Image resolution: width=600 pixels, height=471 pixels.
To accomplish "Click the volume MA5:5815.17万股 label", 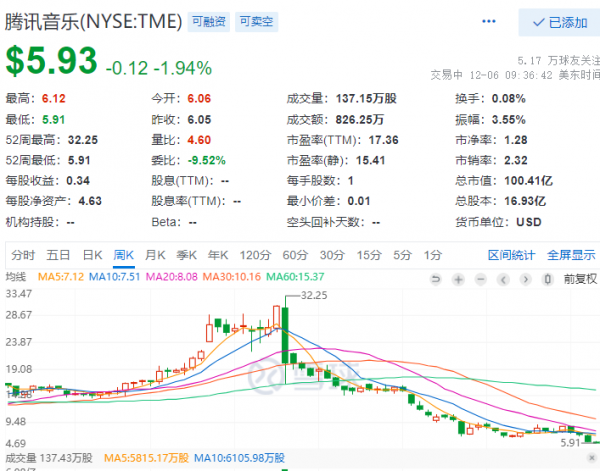I will [146, 458].
